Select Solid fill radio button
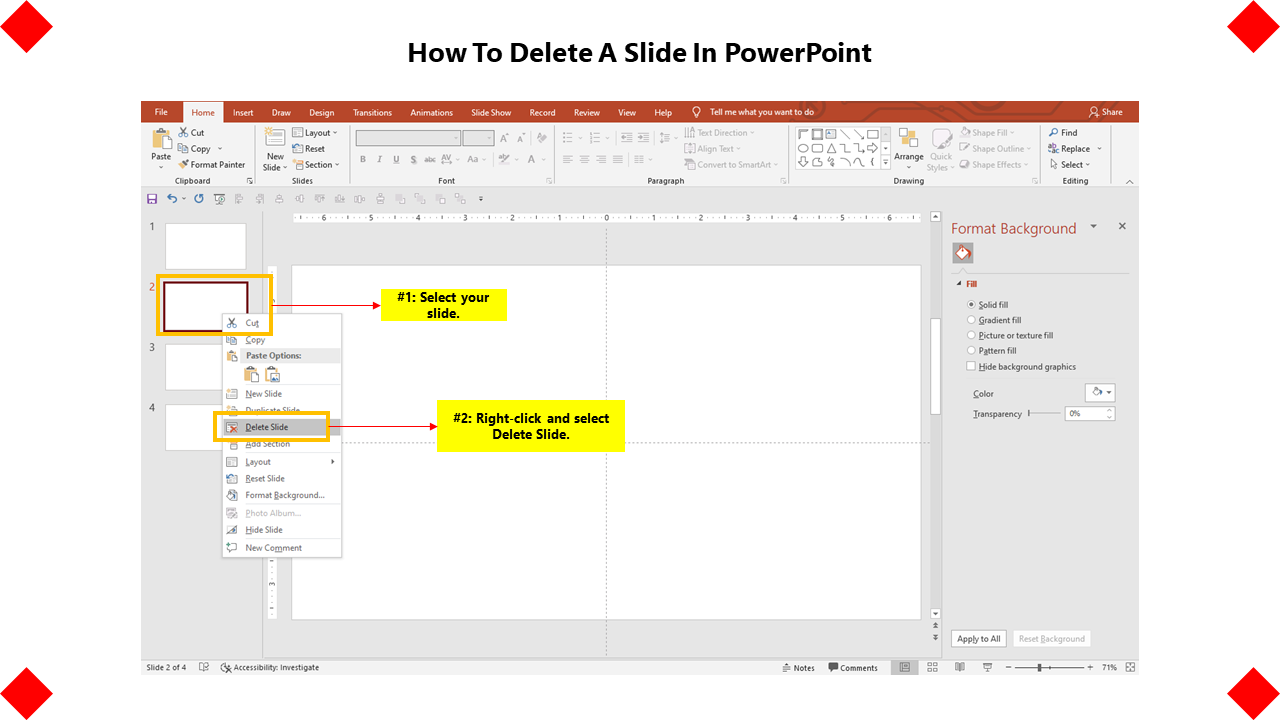Viewport: 1280px width, 720px height. pos(971,305)
